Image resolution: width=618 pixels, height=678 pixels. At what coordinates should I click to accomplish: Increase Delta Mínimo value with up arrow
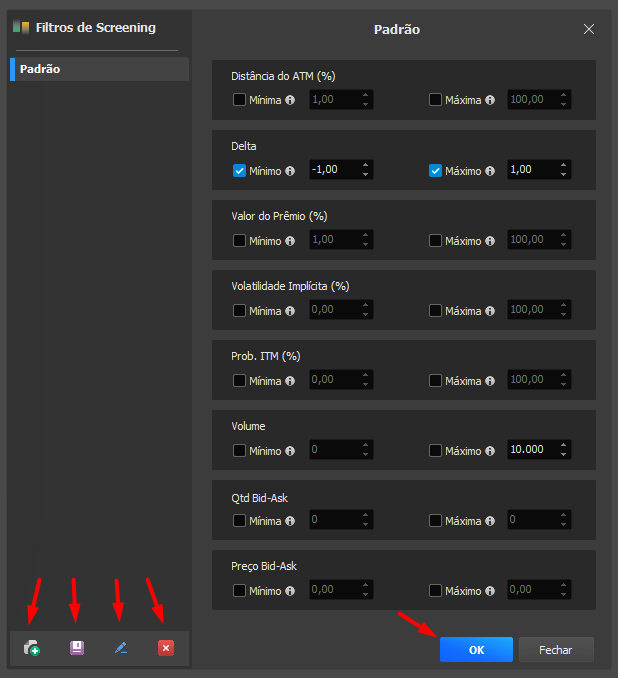pyautogui.click(x=365, y=165)
